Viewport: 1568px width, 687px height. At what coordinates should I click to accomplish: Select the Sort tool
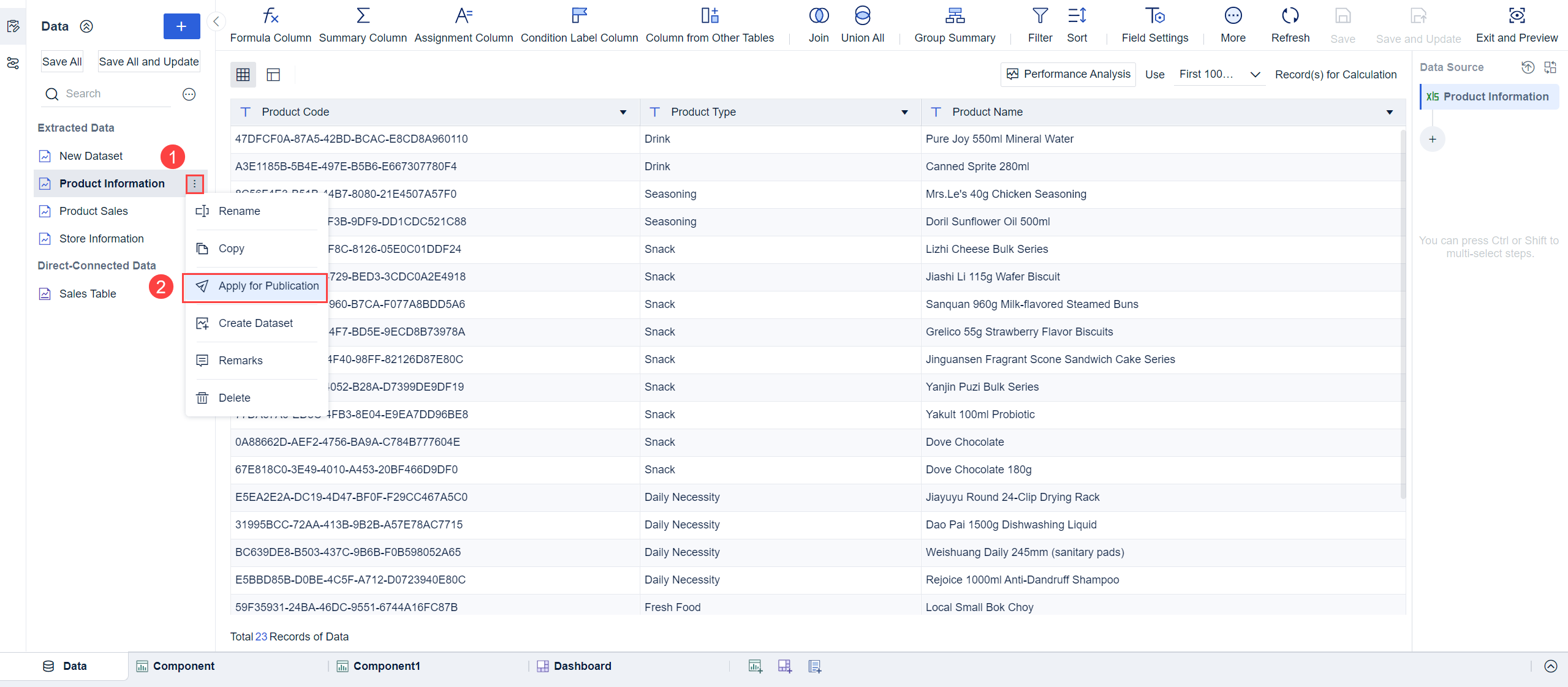1077,24
